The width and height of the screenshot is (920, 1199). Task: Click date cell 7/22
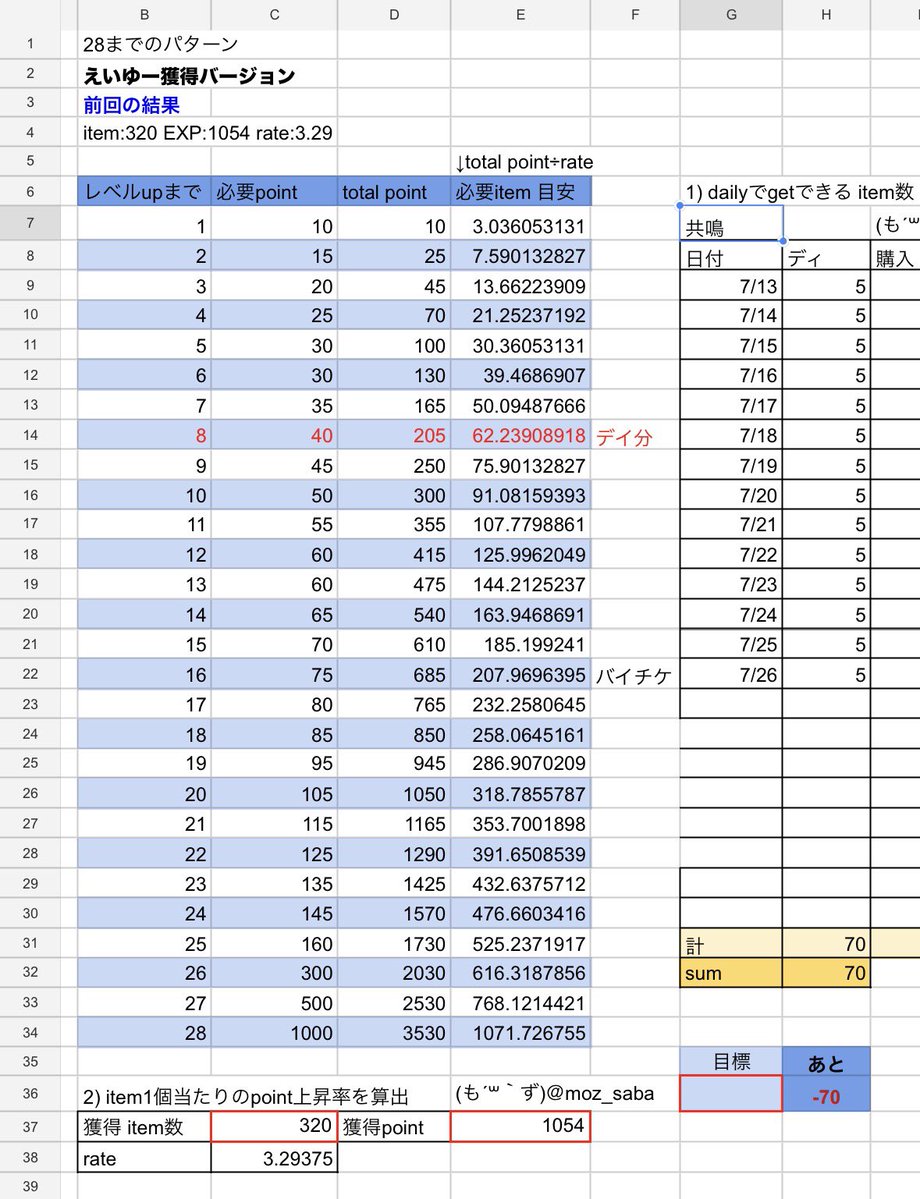[x=731, y=554]
